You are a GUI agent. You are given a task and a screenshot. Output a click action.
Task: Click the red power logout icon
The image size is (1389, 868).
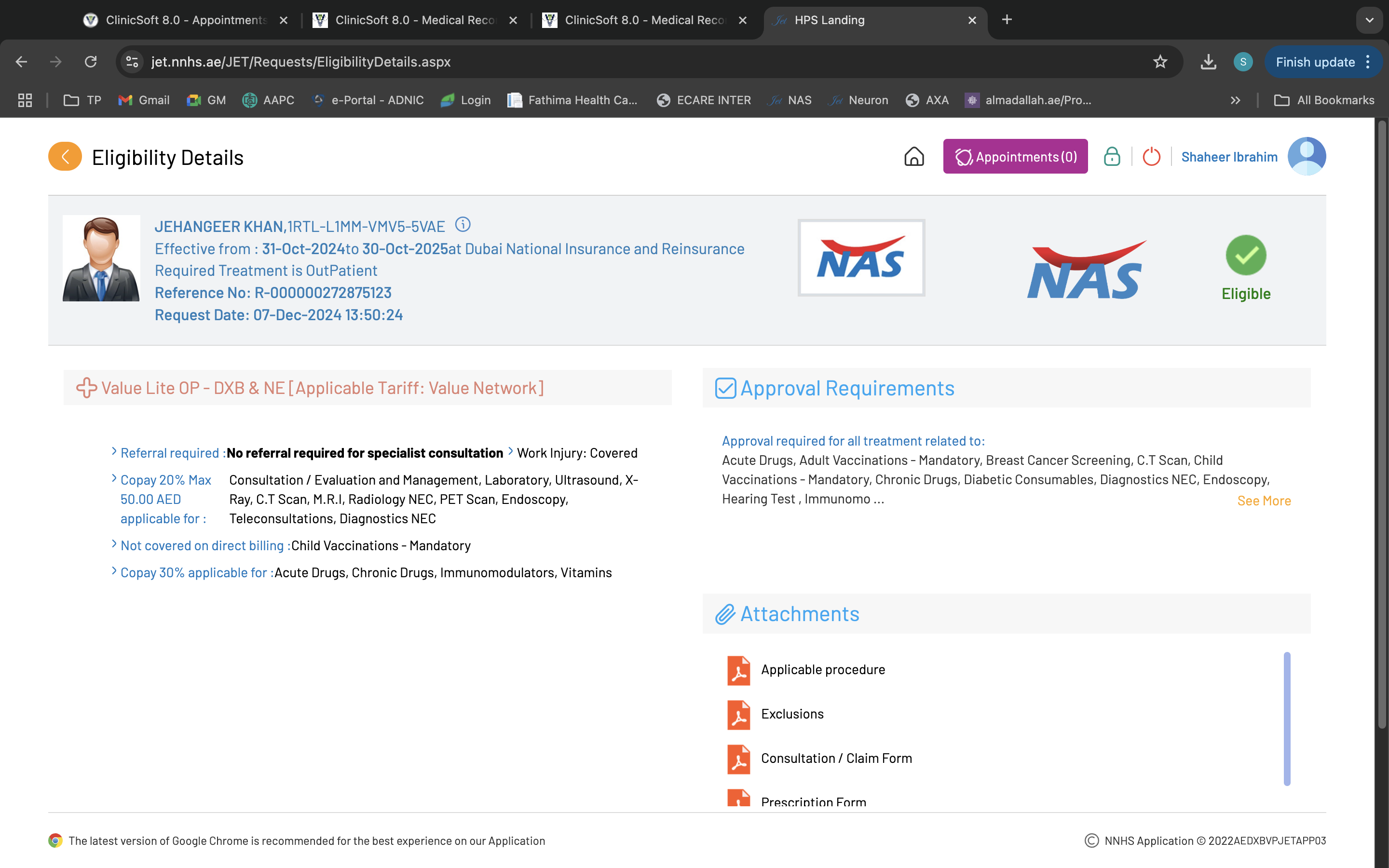(1151, 157)
